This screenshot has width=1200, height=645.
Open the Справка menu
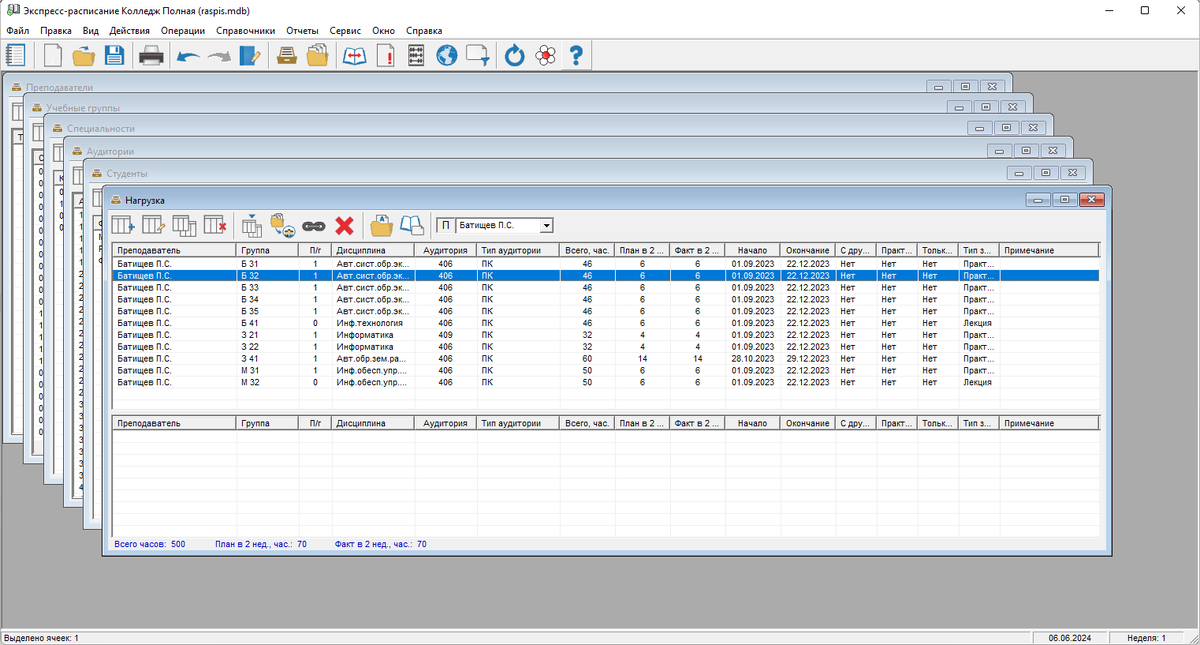tap(424, 31)
